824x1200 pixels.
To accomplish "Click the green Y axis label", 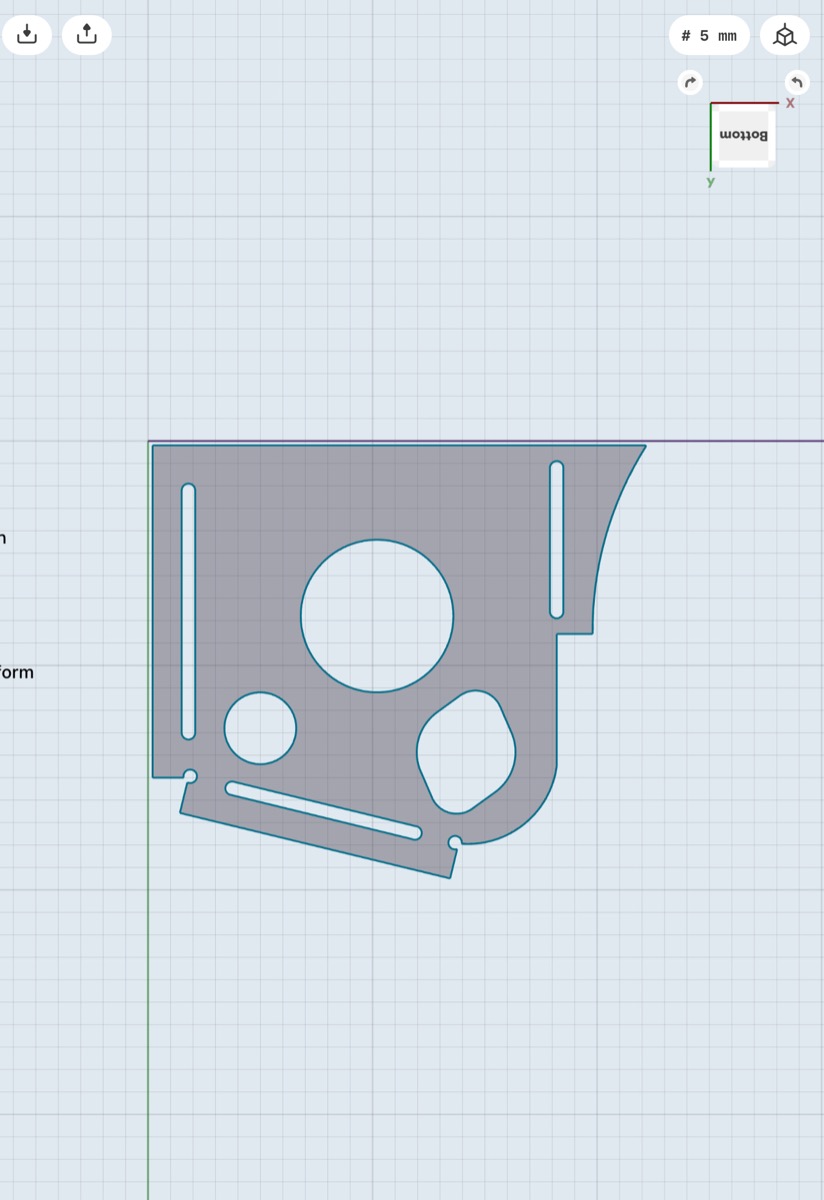I will pyautogui.click(x=710, y=182).
